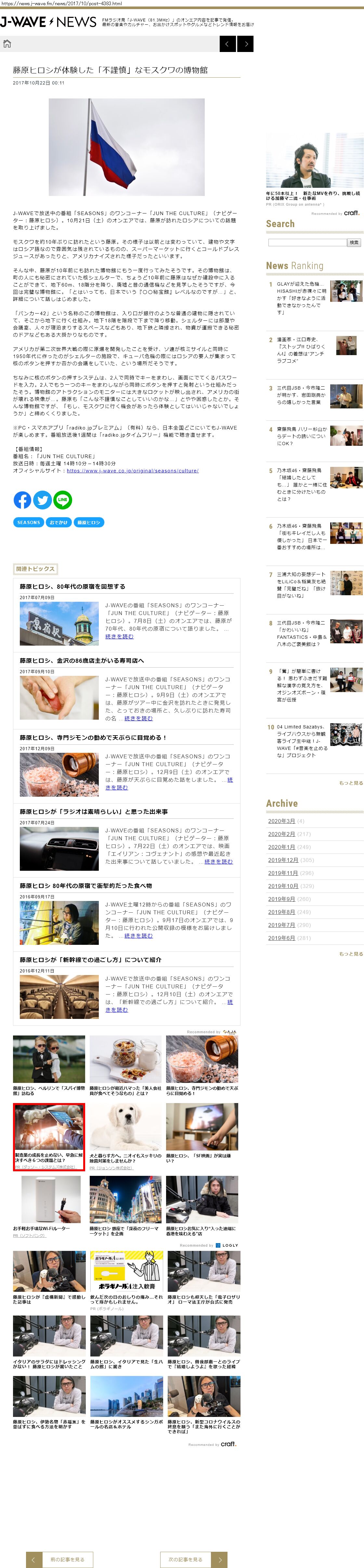Open the 2019年11月 archive

(x=283, y=873)
